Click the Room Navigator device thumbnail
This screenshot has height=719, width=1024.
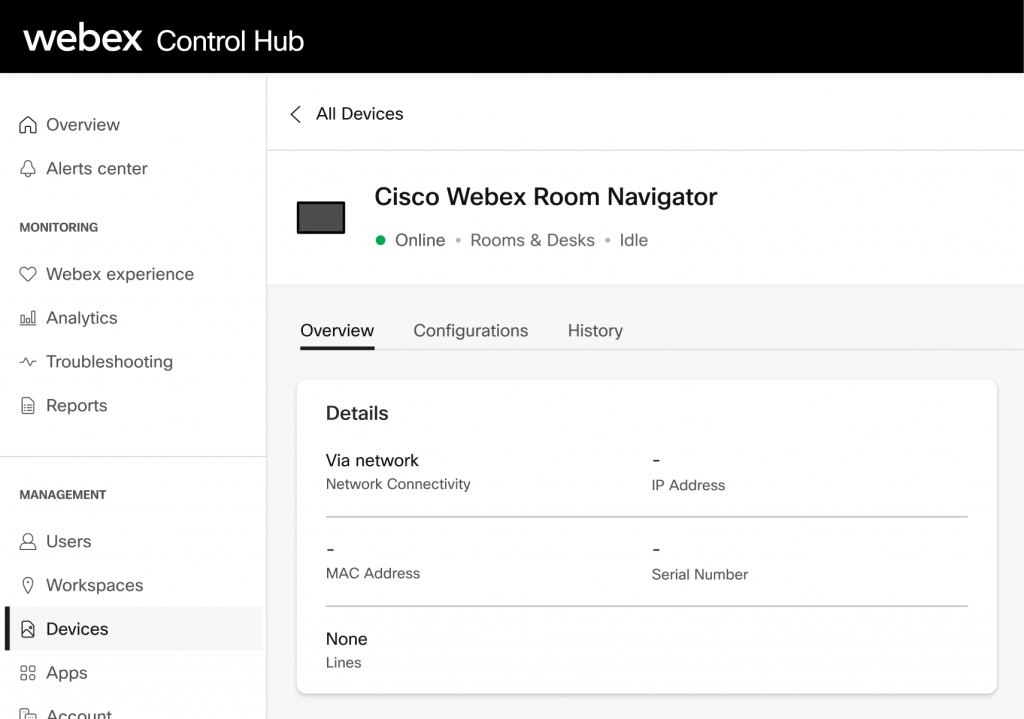(320, 216)
